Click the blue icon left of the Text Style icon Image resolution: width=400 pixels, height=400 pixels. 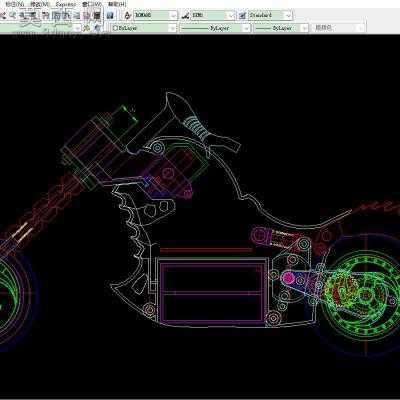point(111,15)
